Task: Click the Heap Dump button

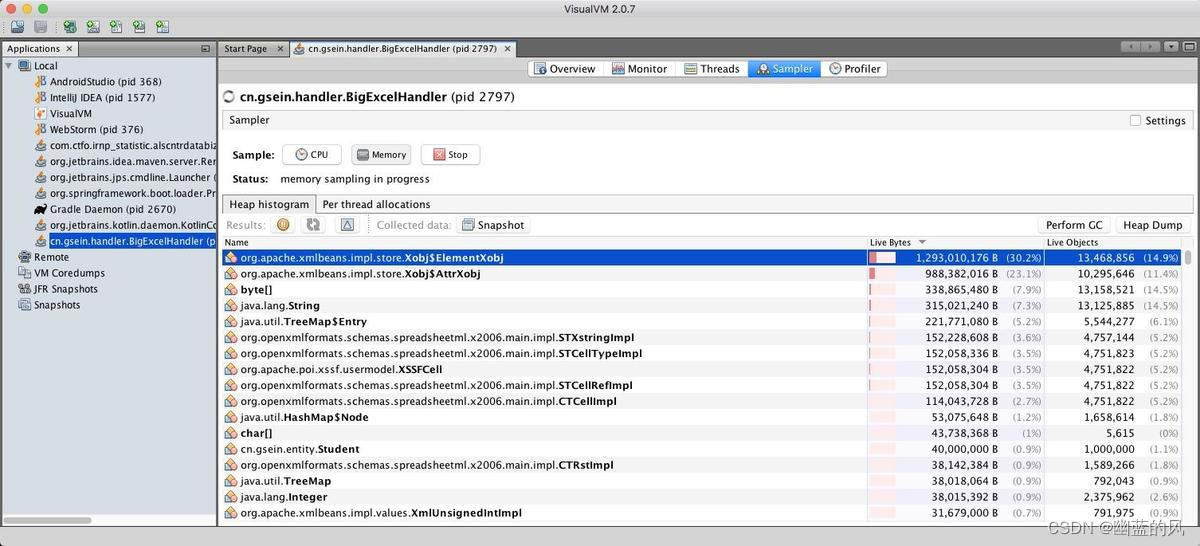Action: (x=1152, y=225)
